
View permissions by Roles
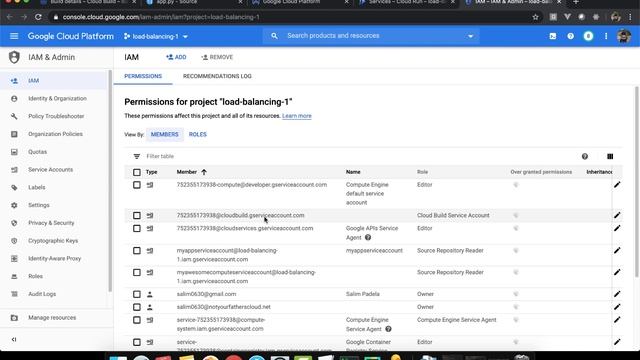point(198,134)
